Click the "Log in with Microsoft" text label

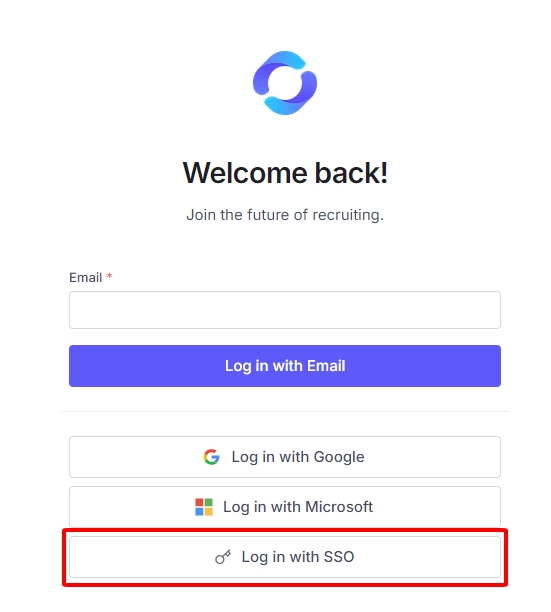pos(298,507)
